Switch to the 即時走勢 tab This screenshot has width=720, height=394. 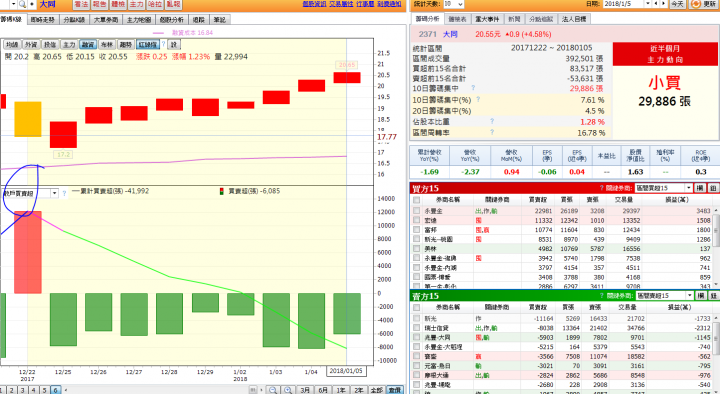click(x=42, y=20)
